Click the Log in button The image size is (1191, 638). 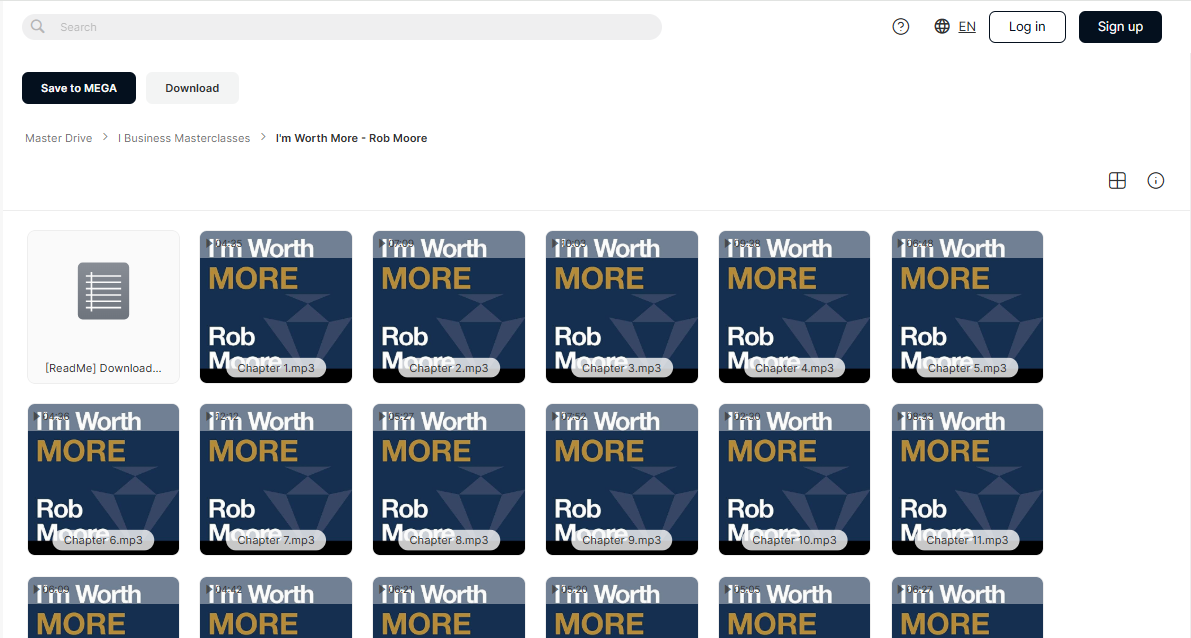click(x=1027, y=27)
